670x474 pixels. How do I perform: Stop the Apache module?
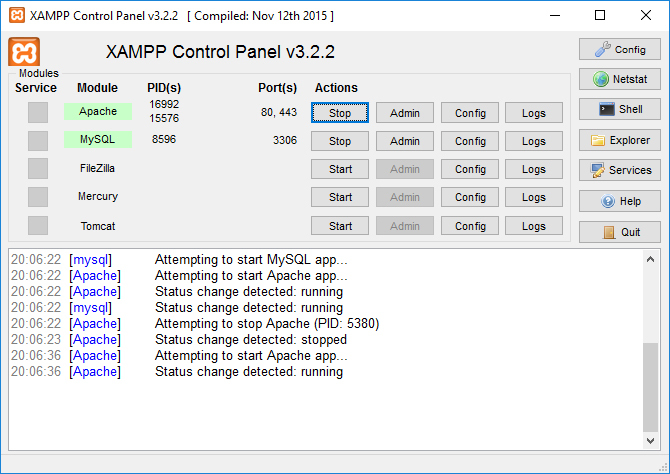click(340, 113)
